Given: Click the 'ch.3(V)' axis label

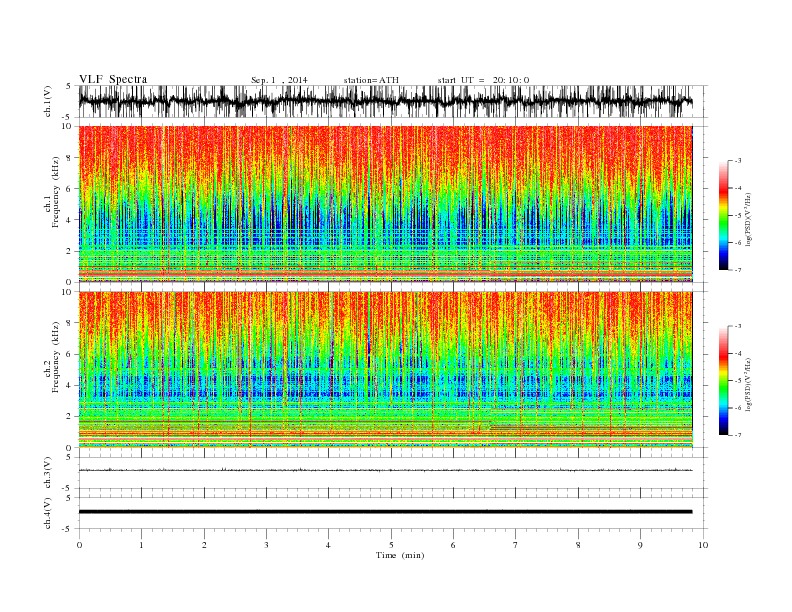Looking at the screenshot, I should point(48,473).
